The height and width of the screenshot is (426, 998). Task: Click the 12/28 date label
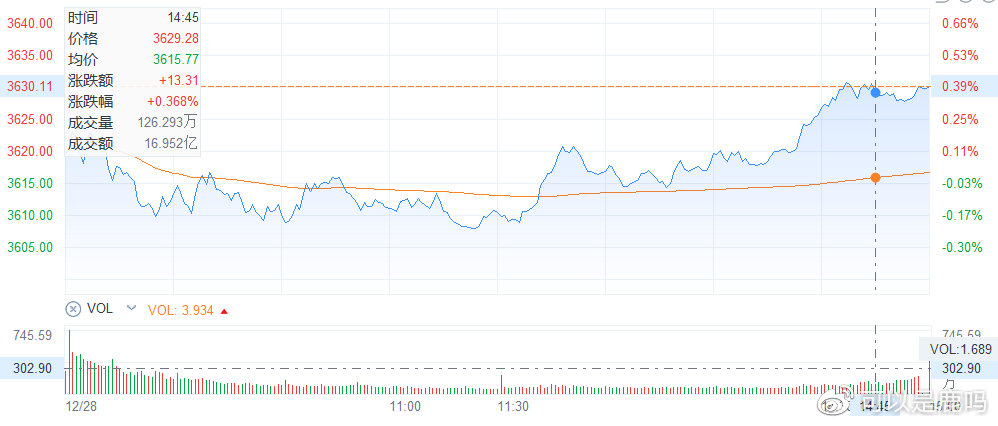(x=79, y=407)
